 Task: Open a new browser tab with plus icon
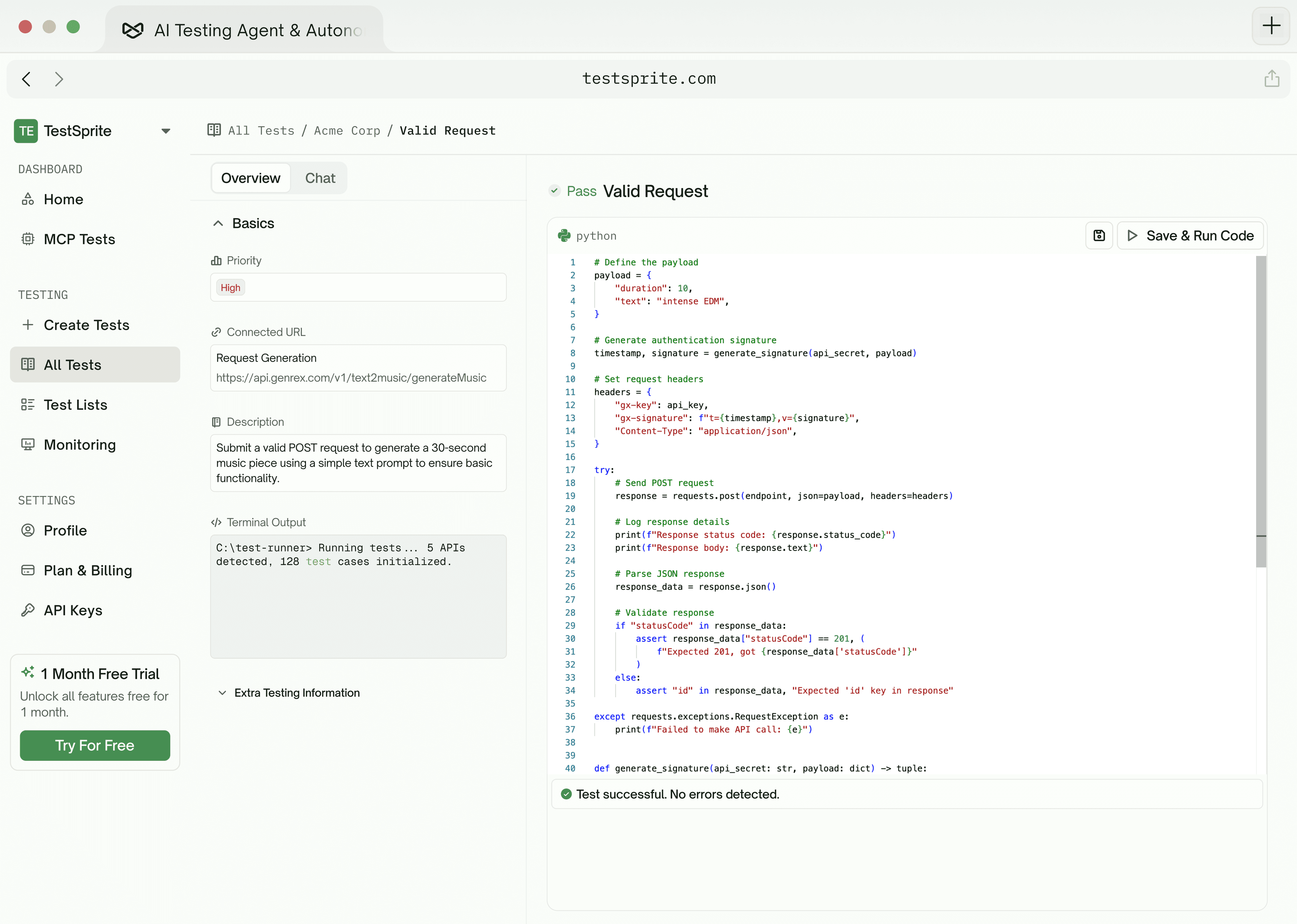pyautogui.click(x=1271, y=26)
